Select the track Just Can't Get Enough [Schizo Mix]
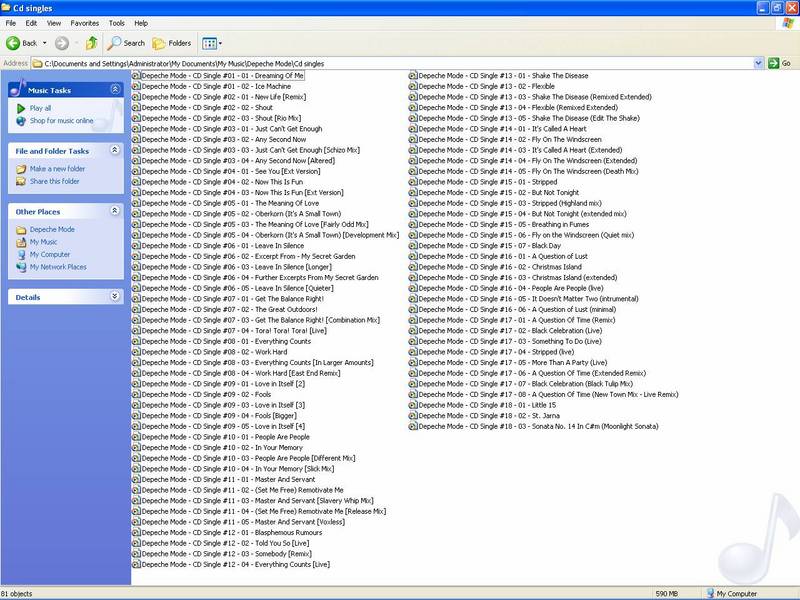The height and width of the screenshot is (600, 800). click(x=251, y=150)
